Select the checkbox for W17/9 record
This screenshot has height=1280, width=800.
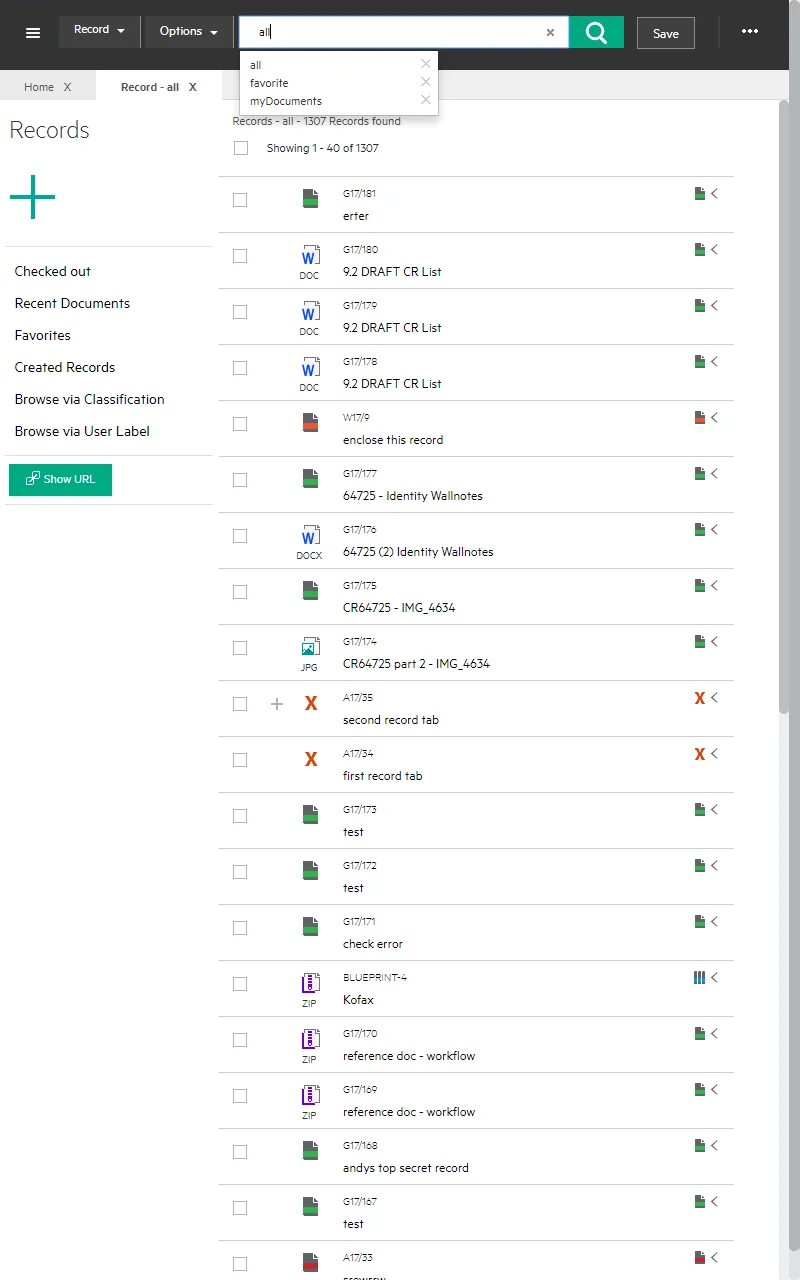pyautogui.click(x=240, y=424)
